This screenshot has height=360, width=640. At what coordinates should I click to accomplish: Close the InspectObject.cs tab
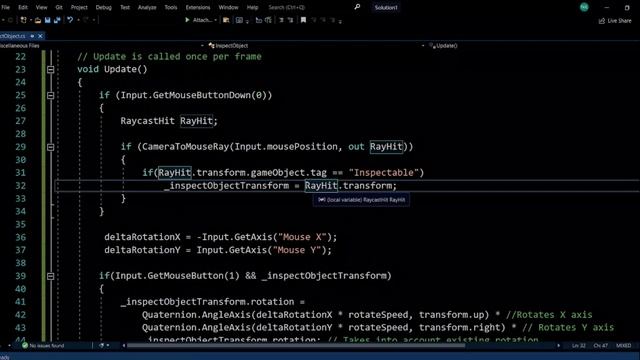(40, 36)
